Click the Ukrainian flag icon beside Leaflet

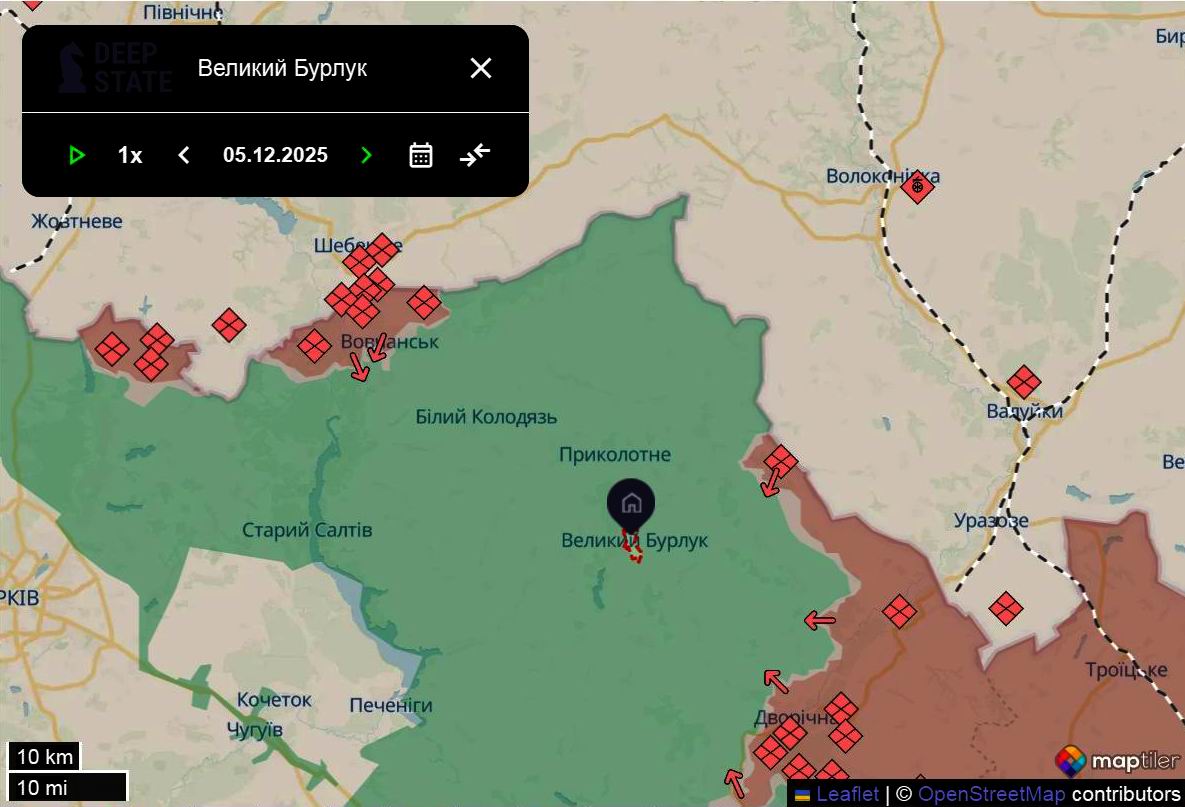[x=802, y=792]
